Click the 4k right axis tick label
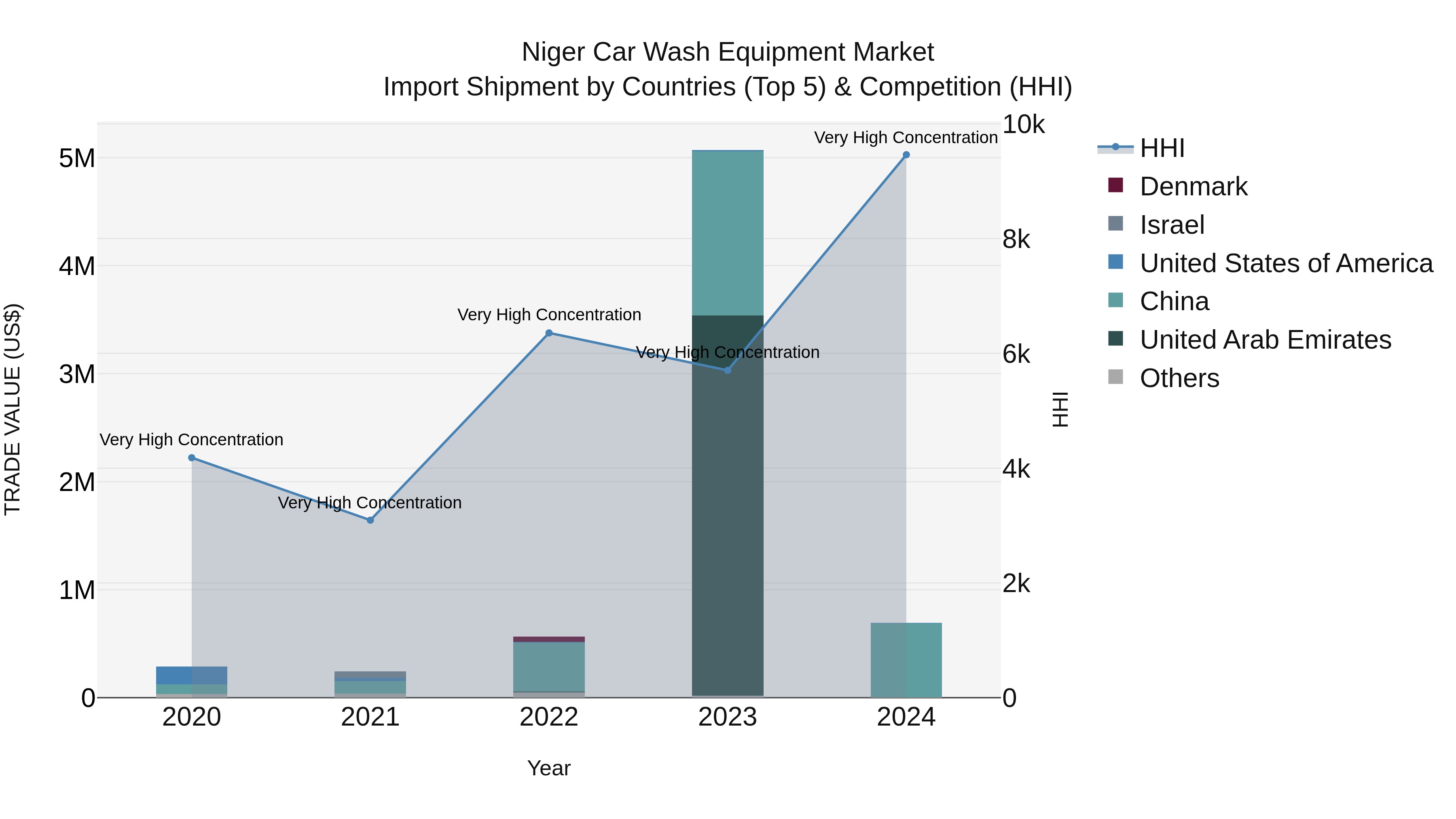Viewport: 1456px width, 819px height. 1016,469
